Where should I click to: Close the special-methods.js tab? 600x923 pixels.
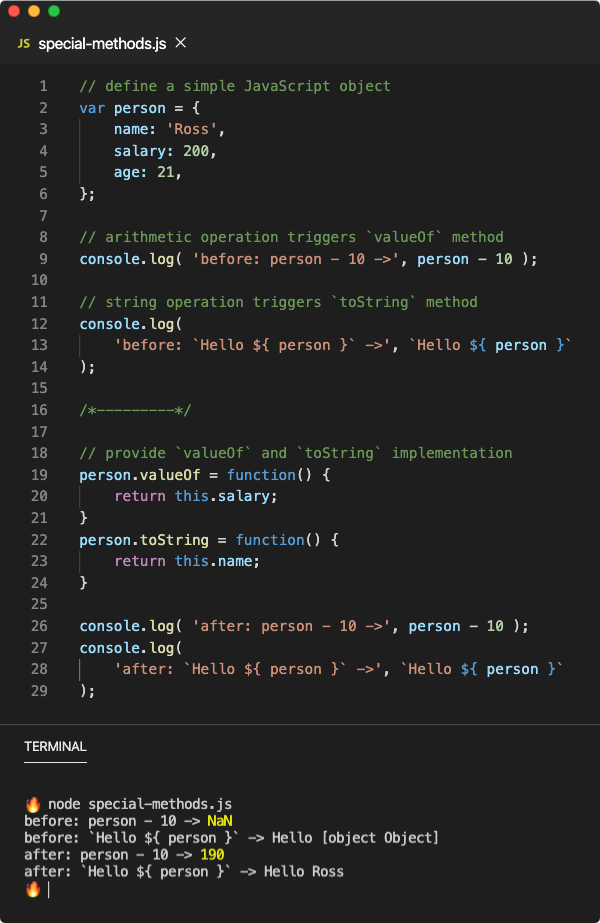[x=181, y=43]
